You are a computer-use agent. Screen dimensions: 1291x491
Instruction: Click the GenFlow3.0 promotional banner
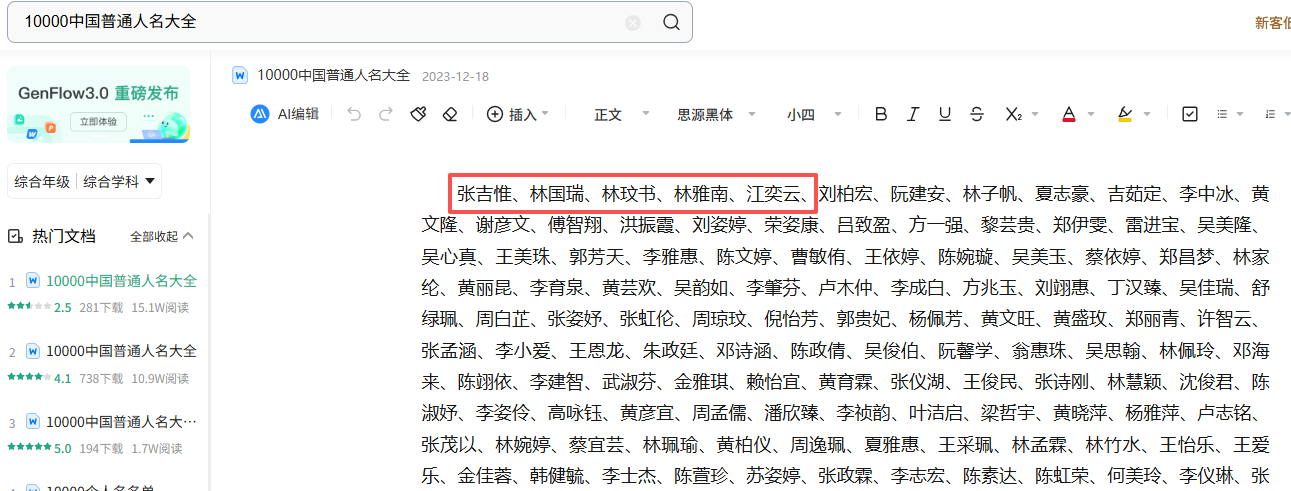tap(98, 105)
